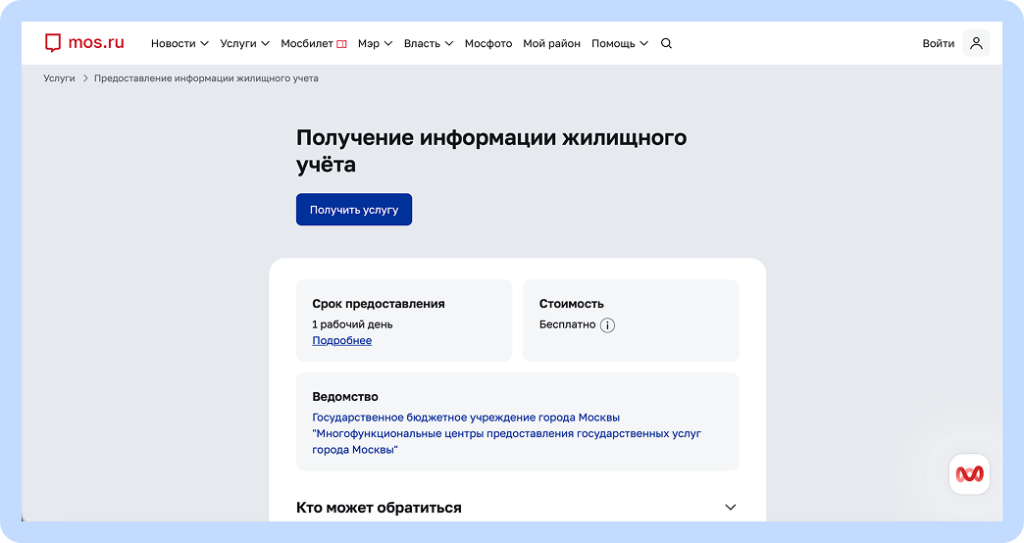1024x543 pixels.
Task: Open the Подробнее link
Action: pyautogui.click(x=342, y=340)
